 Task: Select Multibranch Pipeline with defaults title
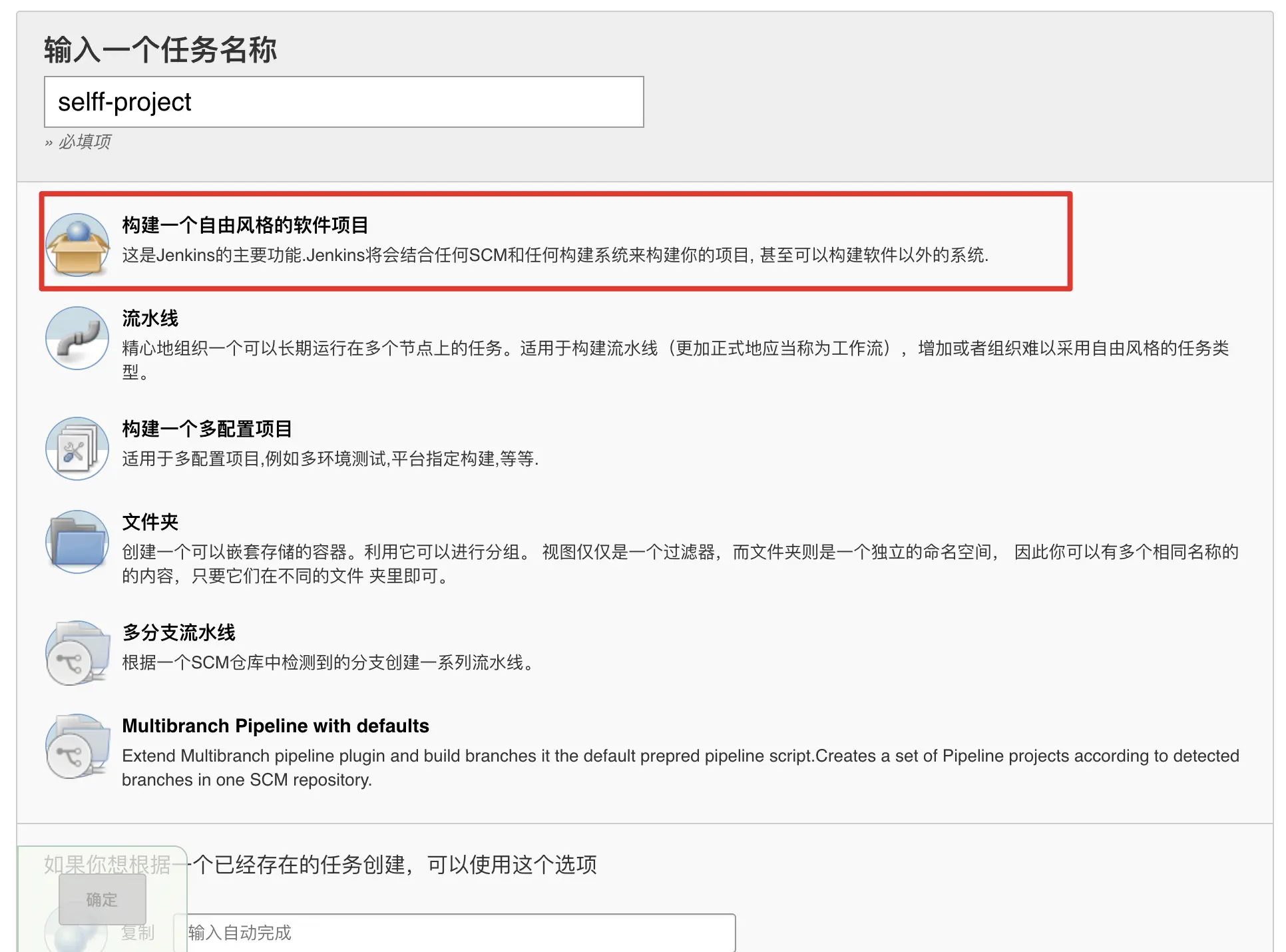click(276, 726)
